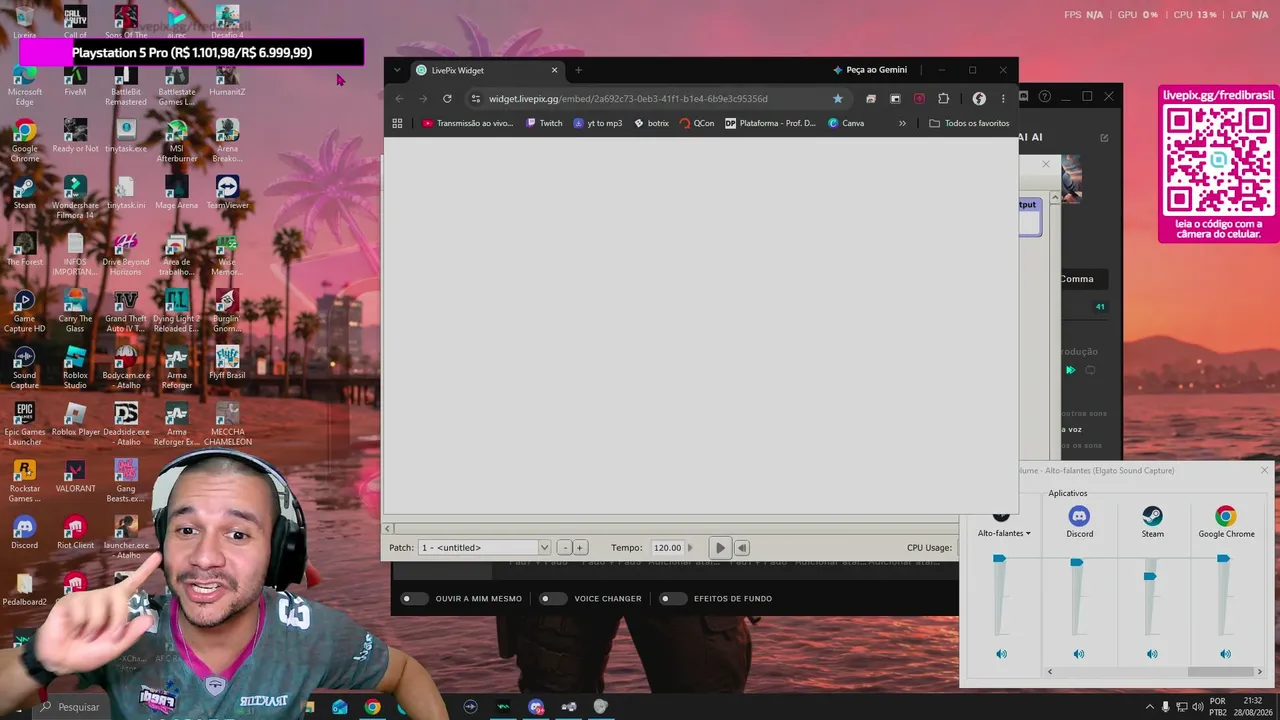Open Chrome from the Windows taskbar

[x=372, y=707]
